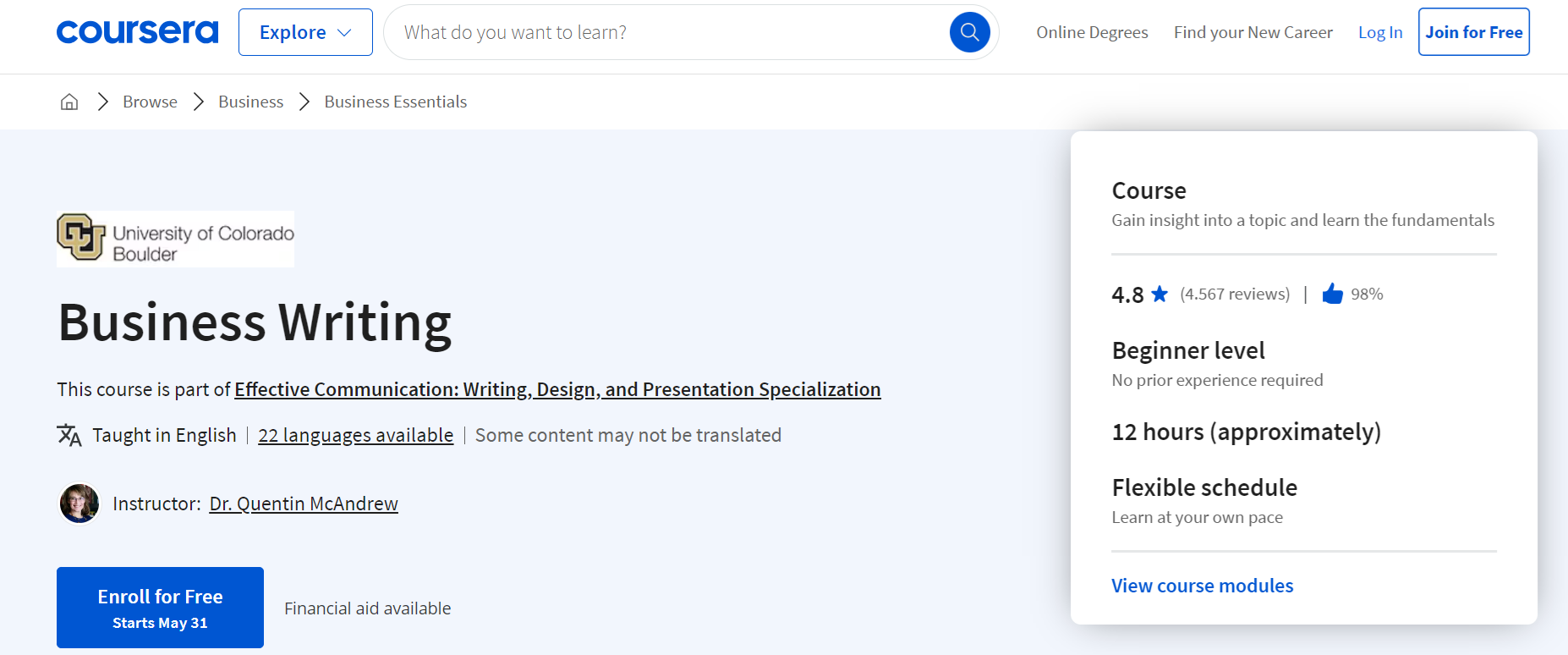Viewport: 1568px width, 655px height.
Task: Click the blue search magnifier button
Action: coord(969,32)
